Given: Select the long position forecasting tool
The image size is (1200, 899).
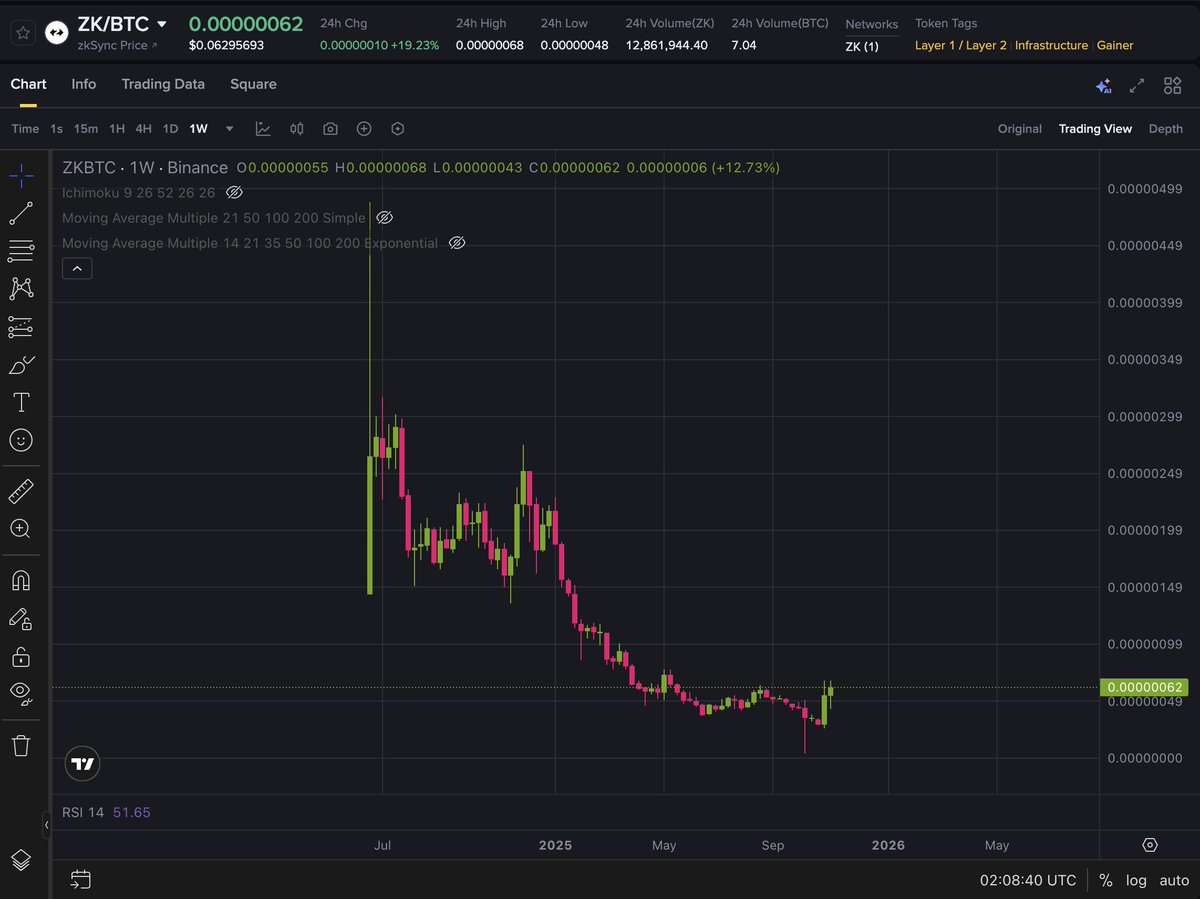Looking at the screenshot, I should [21, 326].
